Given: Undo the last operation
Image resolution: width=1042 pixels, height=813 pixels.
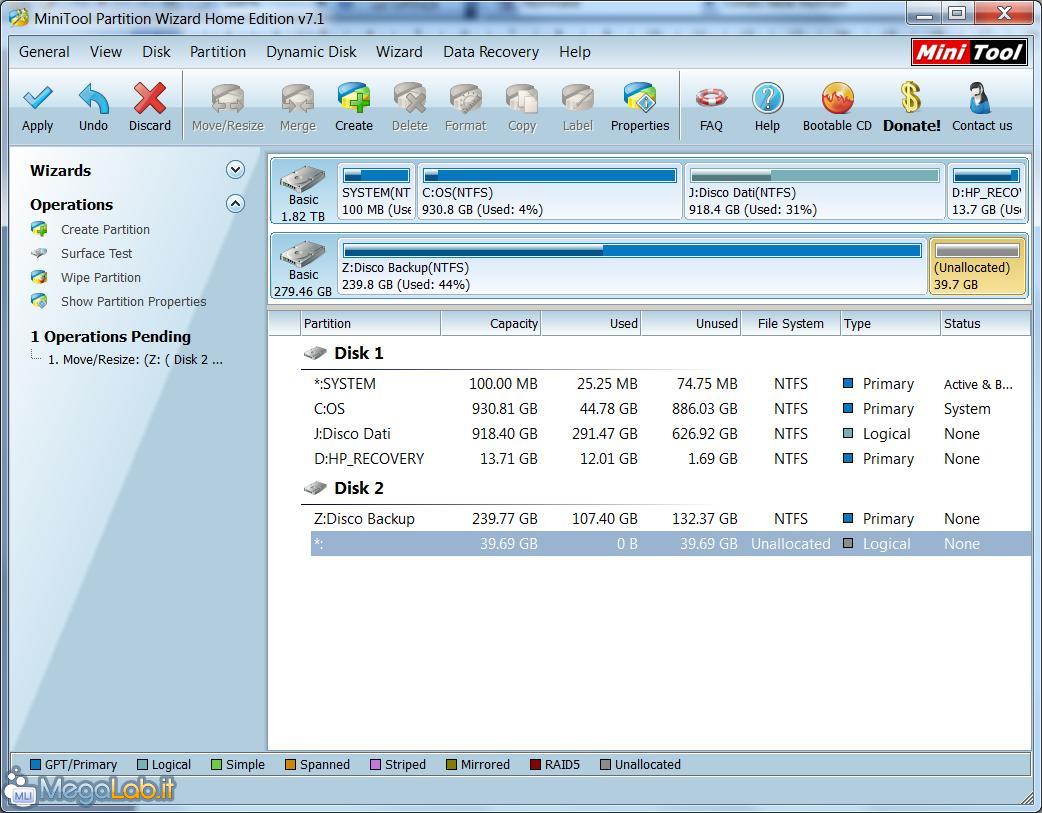Looking at the screenshot, I should pos(93,108).
